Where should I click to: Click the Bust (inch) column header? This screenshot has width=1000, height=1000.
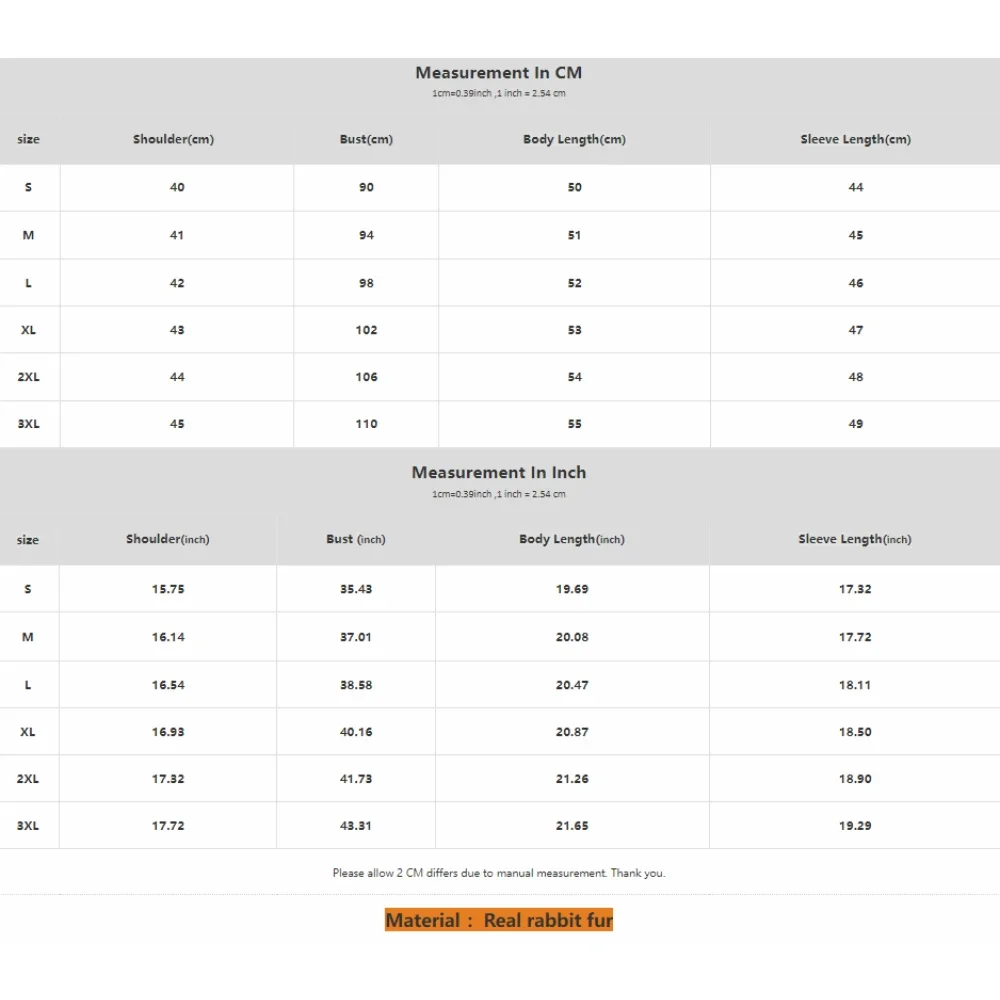point(355,539)
